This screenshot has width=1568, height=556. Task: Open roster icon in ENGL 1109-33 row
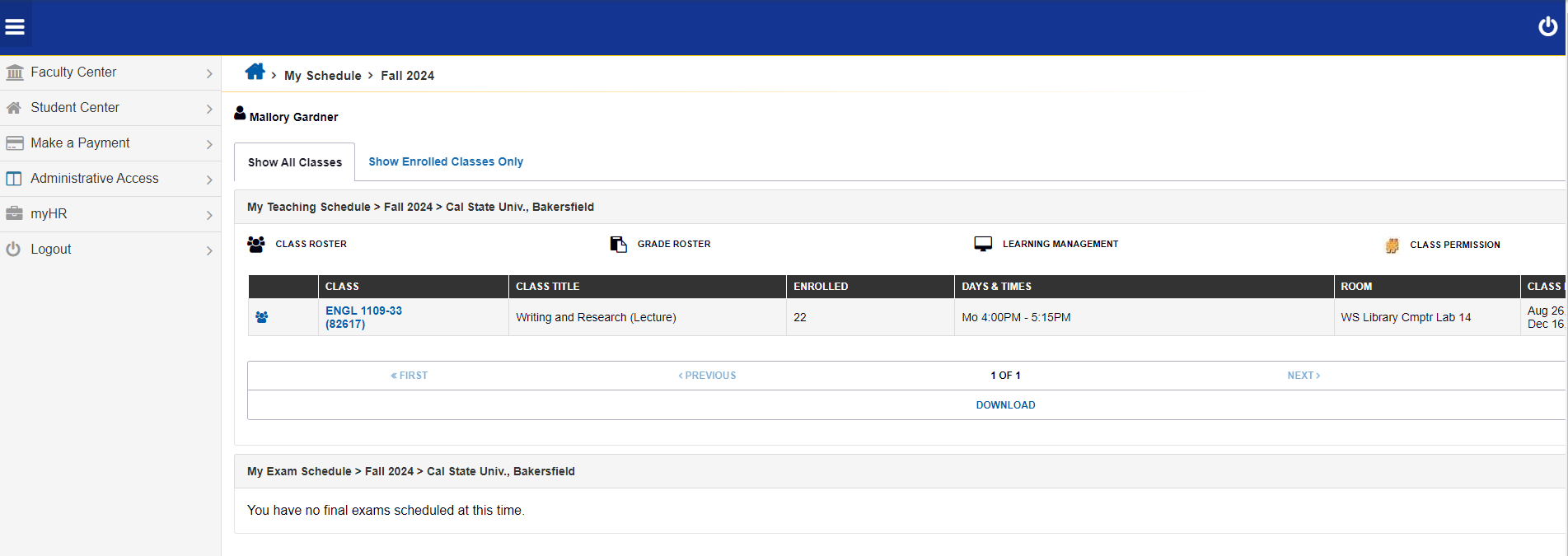click(262, 317)
